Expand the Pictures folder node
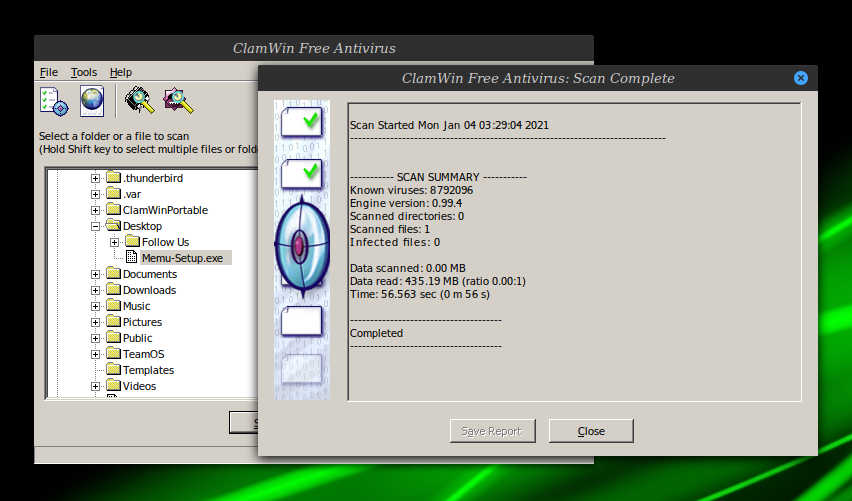Screen dimensions: 852x501 pyautogui.click(x=95, y=322)
